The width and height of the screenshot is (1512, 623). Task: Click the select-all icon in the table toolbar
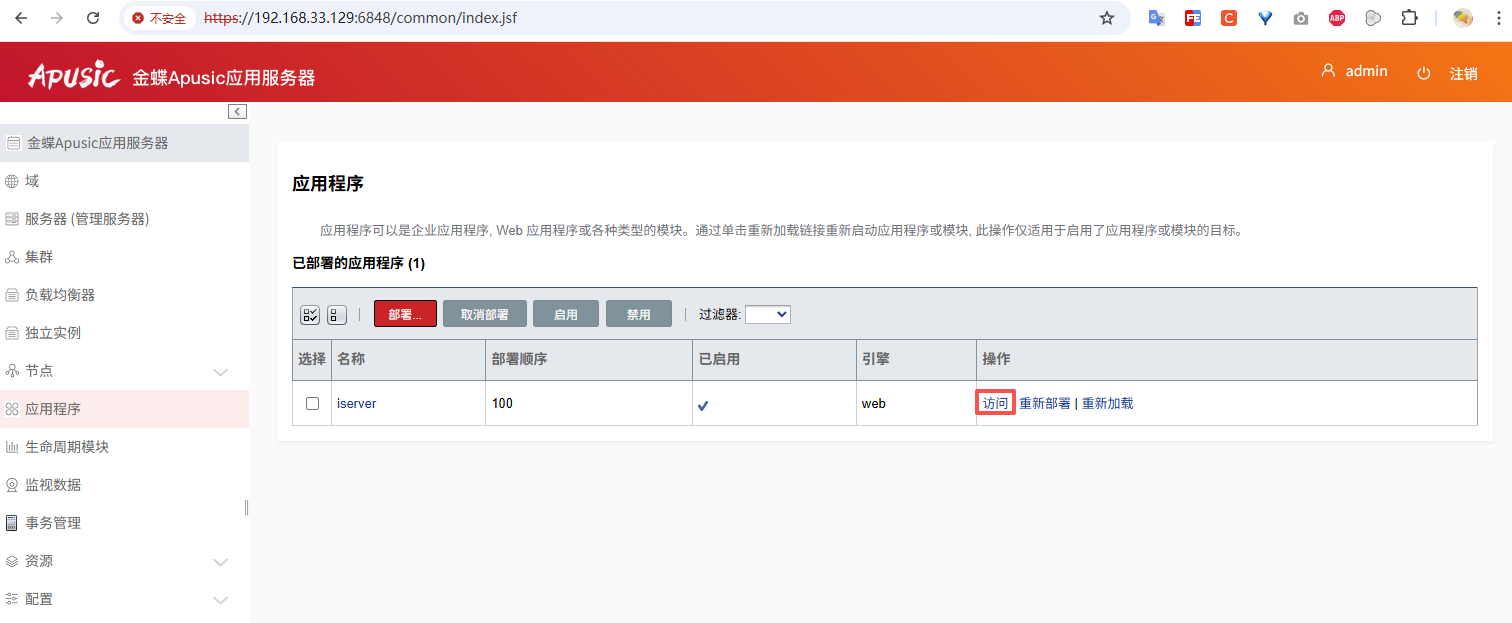(310, 314)
